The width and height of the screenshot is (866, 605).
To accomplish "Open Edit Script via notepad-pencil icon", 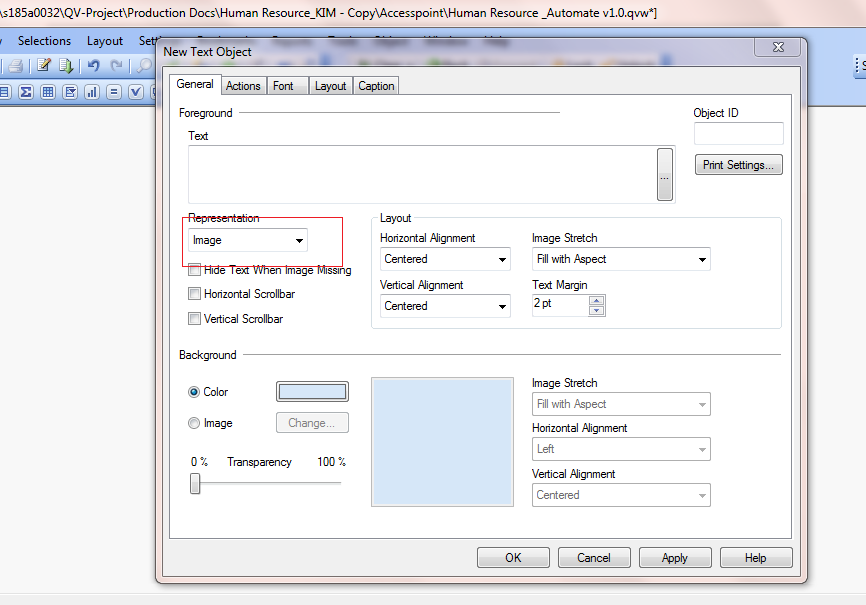I will click(44, 66).
